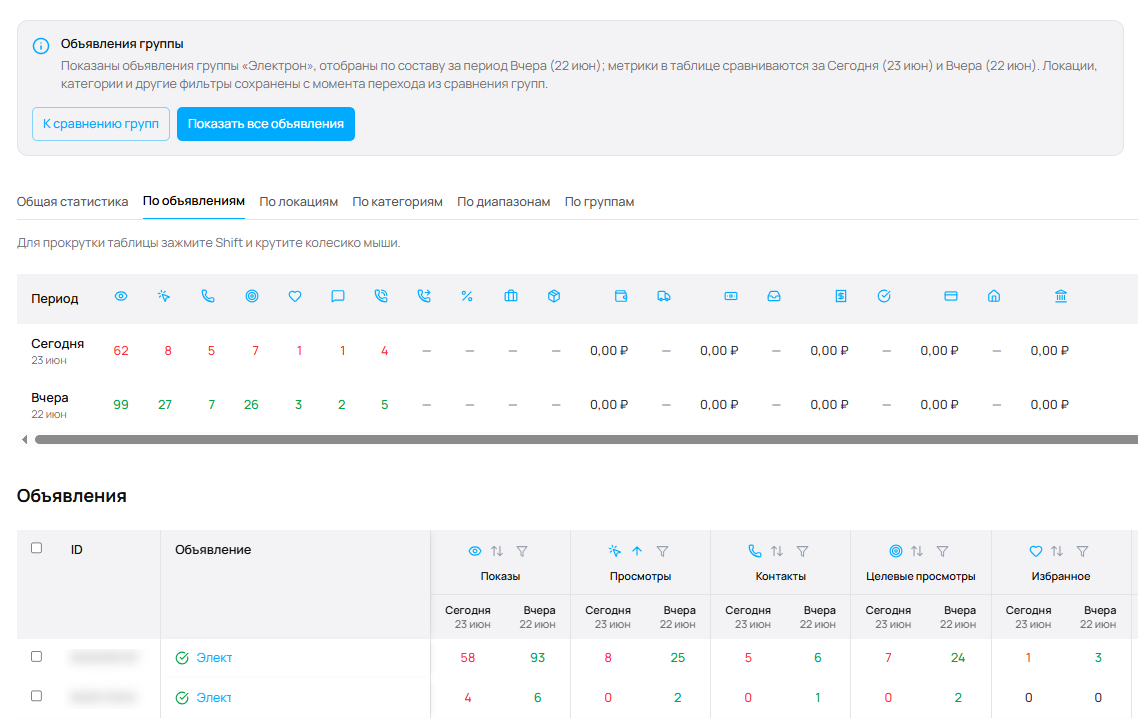The width and height of the screenshot is (1138, 719).
Task: Sort the Показы column with arrows icon
Action: [497, 551]
